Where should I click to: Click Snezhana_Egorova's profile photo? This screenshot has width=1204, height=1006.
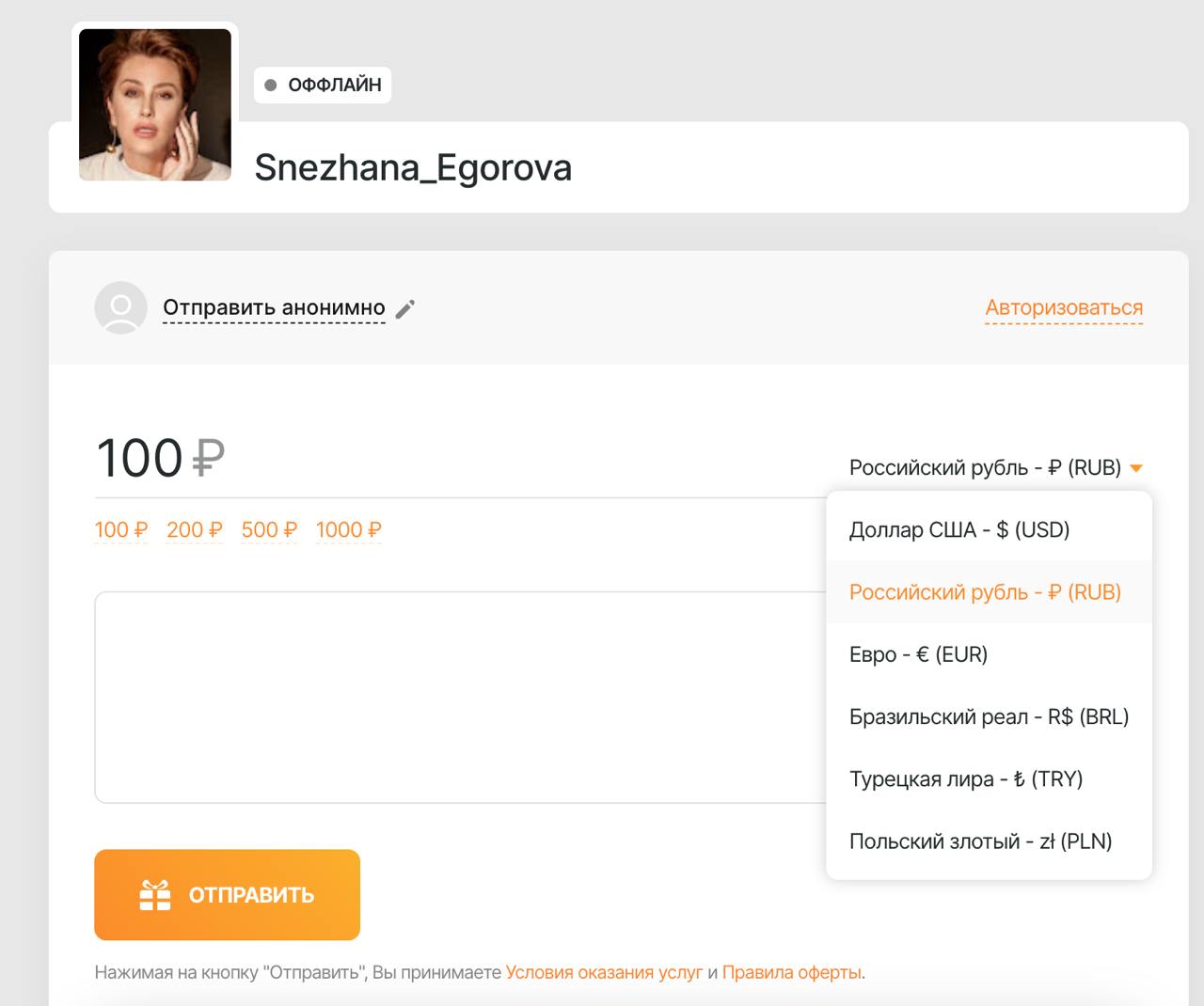point(155,104)
